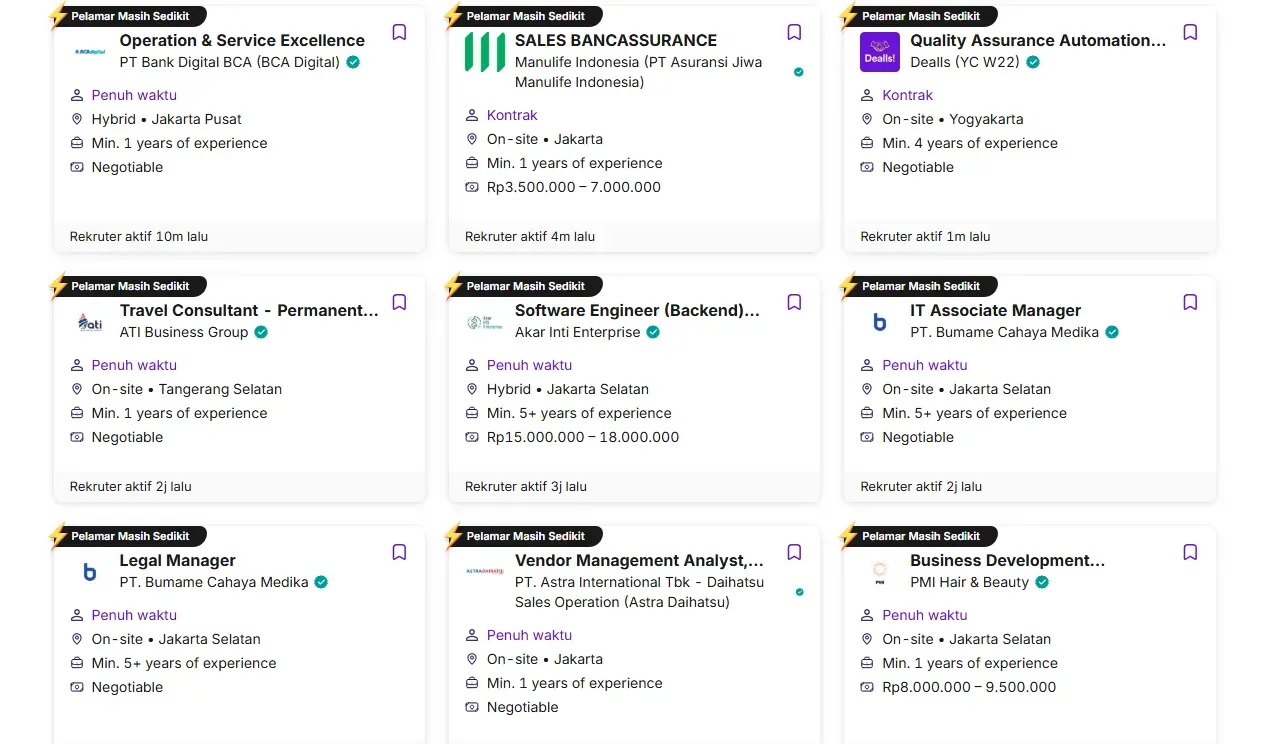Bookmark the Vendor Management Analyst job
Screen dimensions: 1276x744
pos(794,552)
